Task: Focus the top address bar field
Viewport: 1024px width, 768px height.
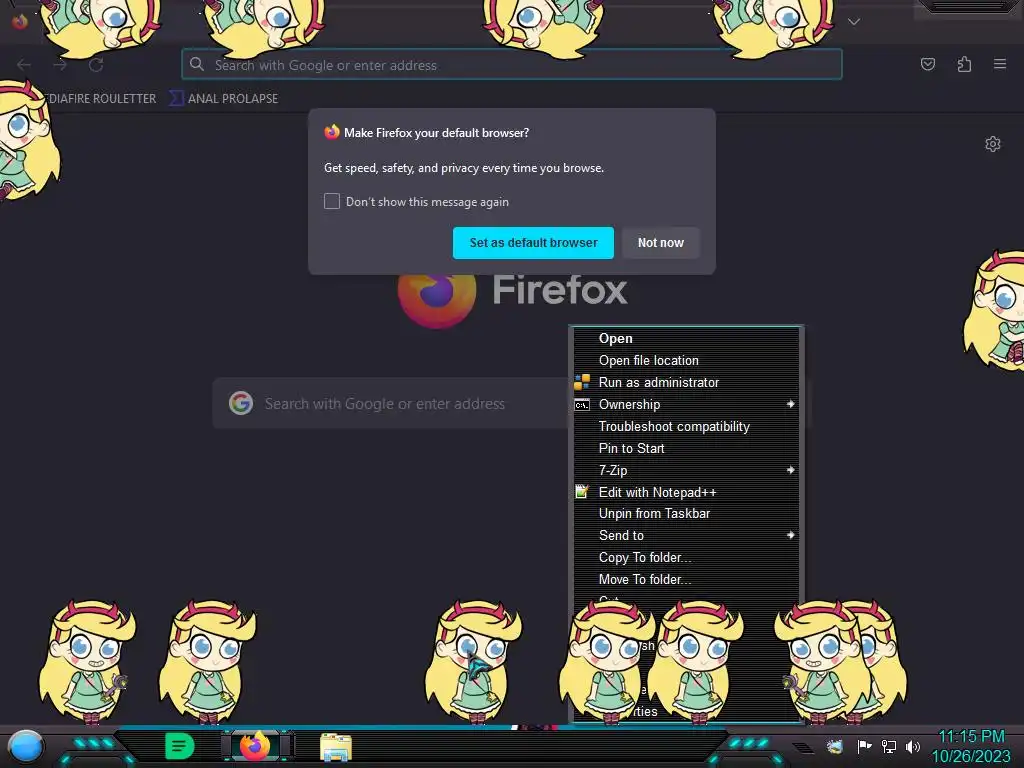Action: (x=512, y=65)
